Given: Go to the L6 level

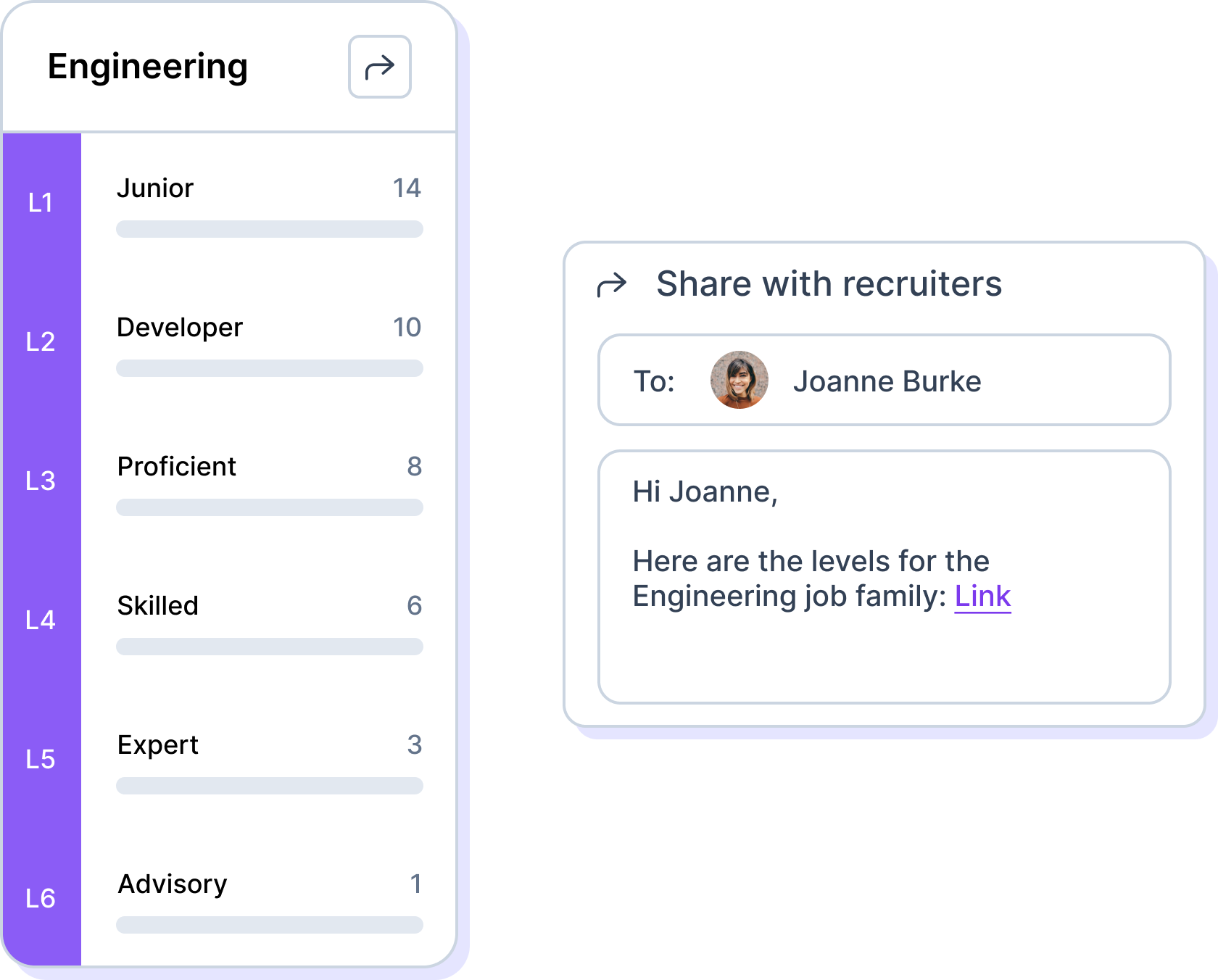Looking at the screenshot, I should point(41,899).
